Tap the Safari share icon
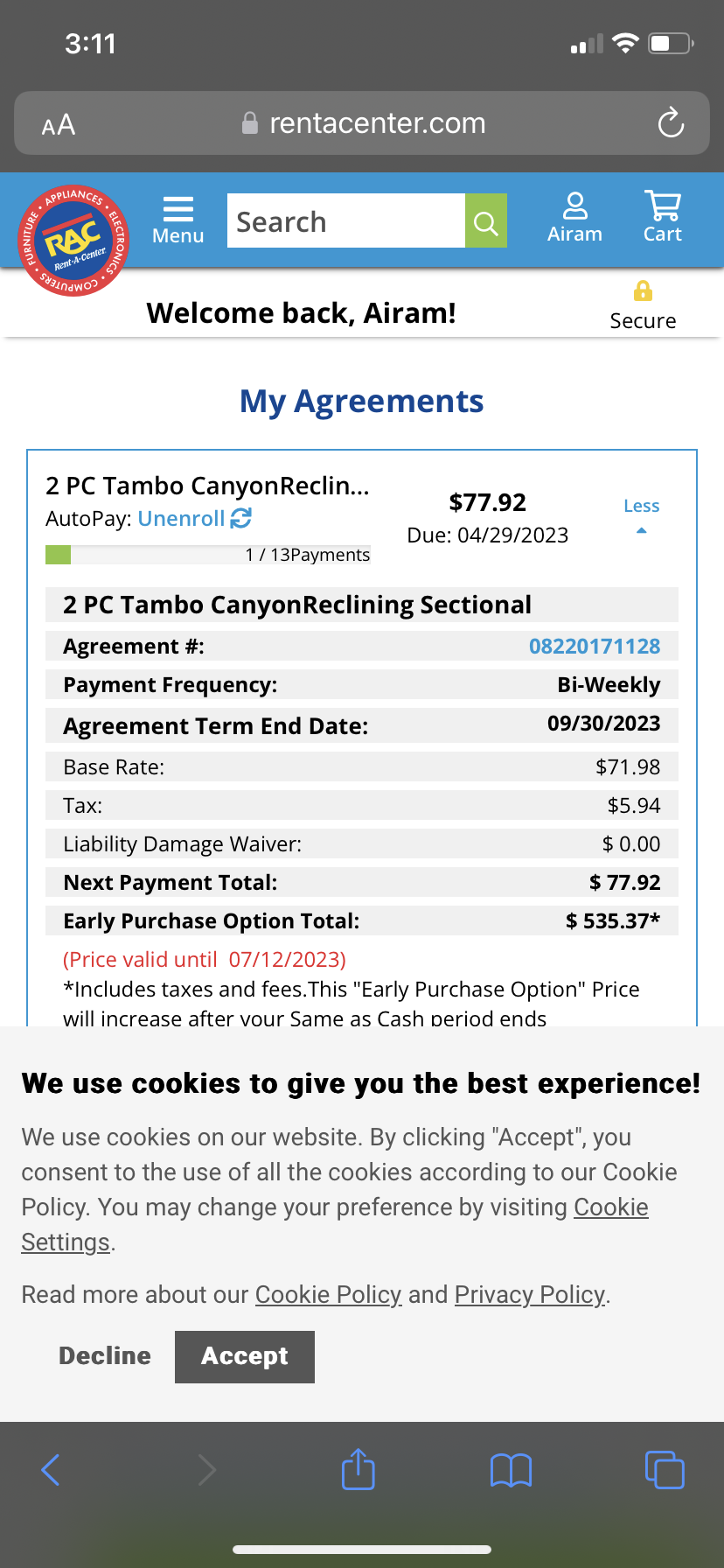The image size is (724, 1568). pos(358,1469)
